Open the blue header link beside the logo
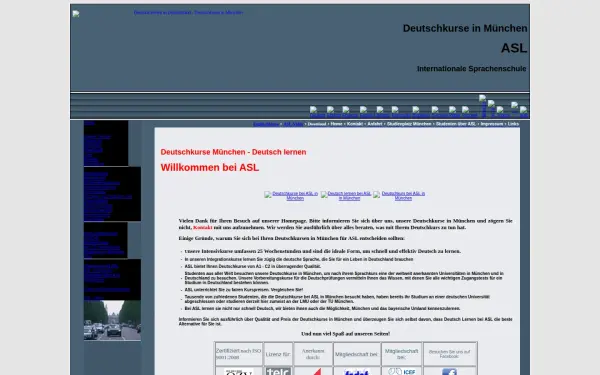The width and height of the screenshot is (600, 375). [x=188, y=13]
